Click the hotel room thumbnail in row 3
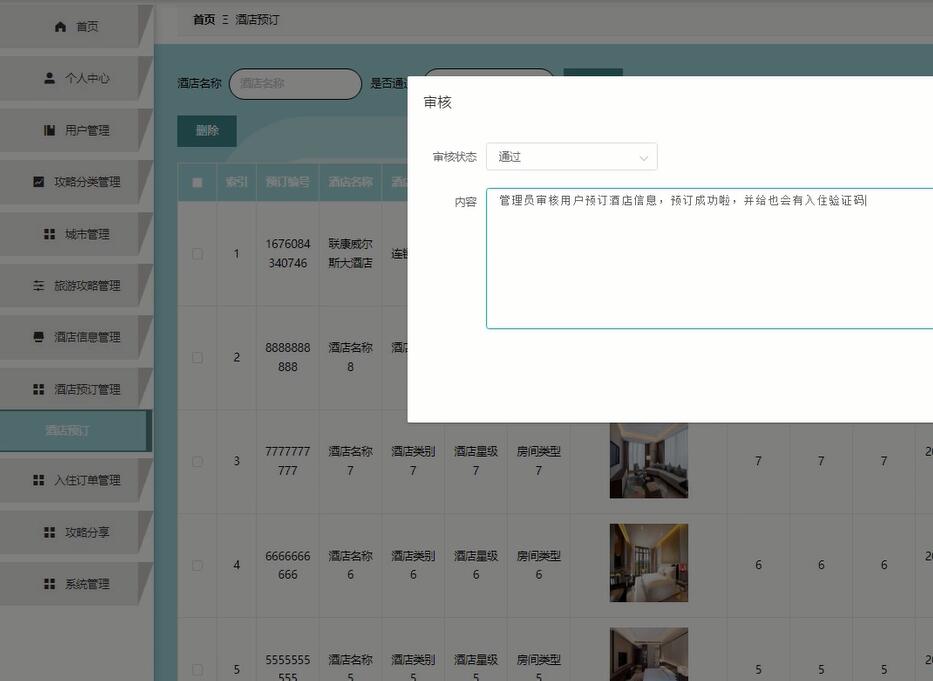933x681 pixels. click(648, 461)
